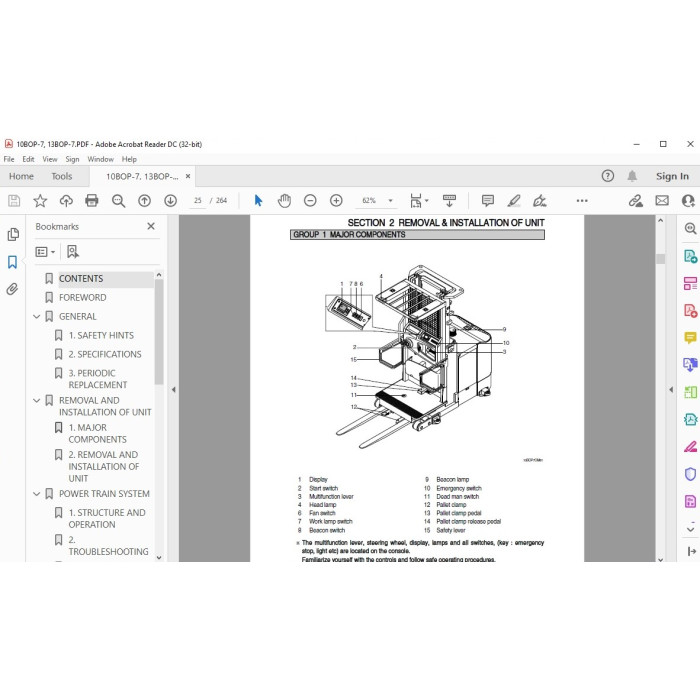Open the Edit menu
700x700 pixels.
coord(28,159)
